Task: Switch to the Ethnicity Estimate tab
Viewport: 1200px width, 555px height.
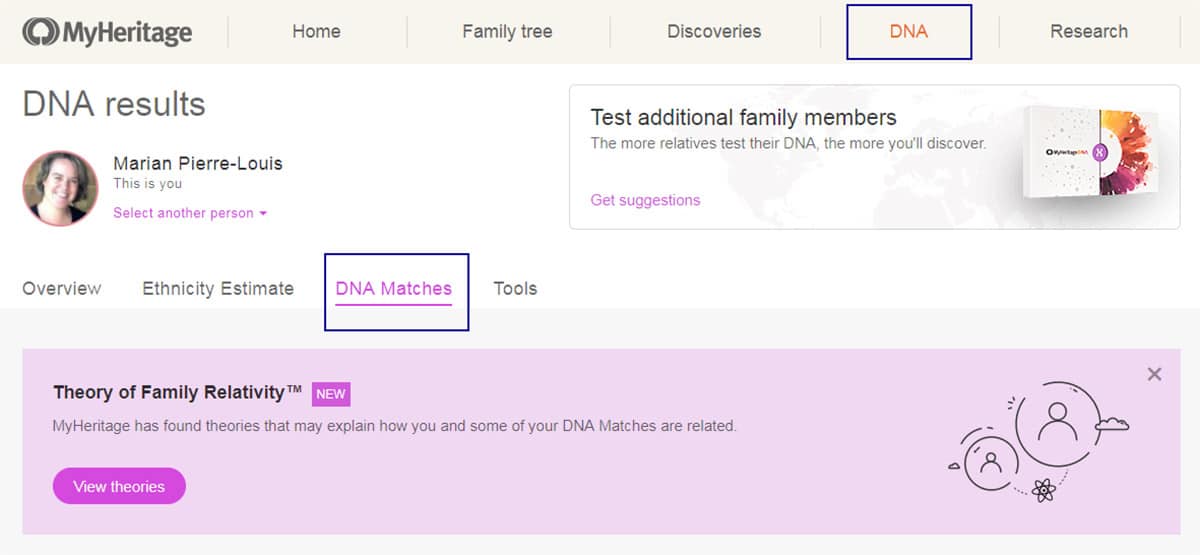Action: click(218, 288)
